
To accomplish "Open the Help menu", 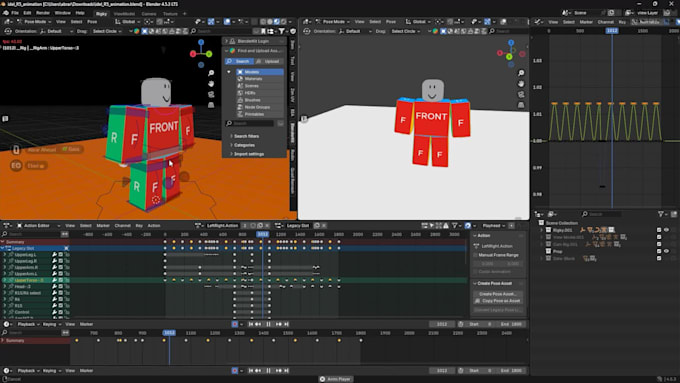I will (80, 13).
